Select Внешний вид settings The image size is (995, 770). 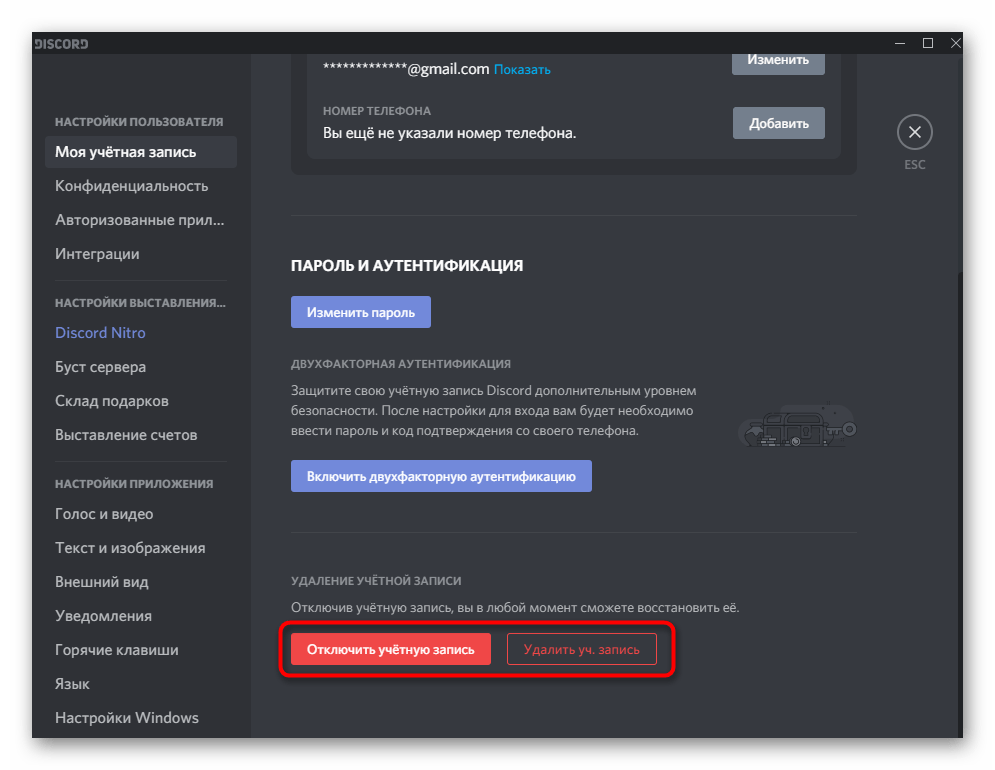(x=101, y=582)
